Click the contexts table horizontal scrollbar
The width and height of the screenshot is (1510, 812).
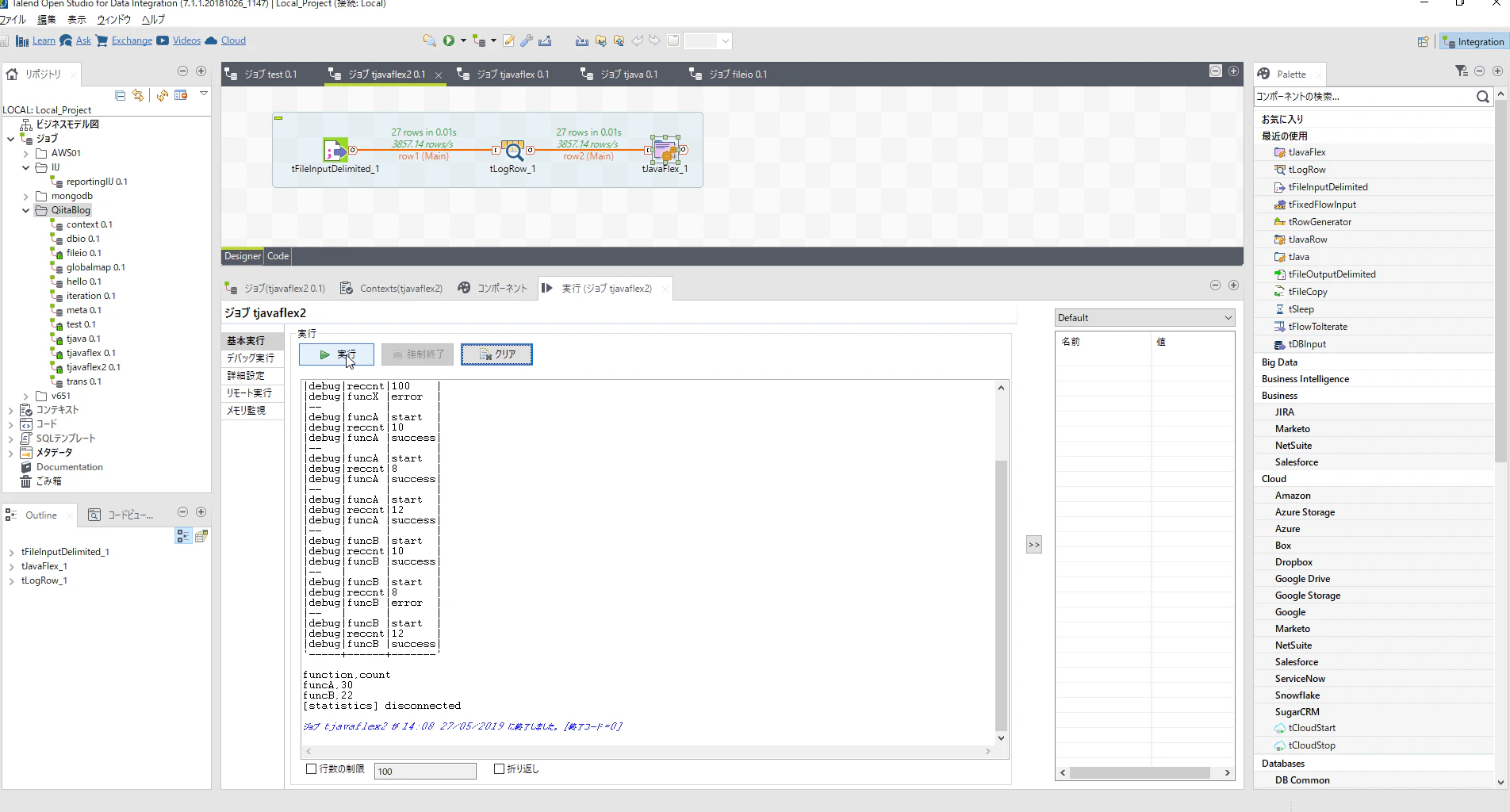pos(1140,772)
